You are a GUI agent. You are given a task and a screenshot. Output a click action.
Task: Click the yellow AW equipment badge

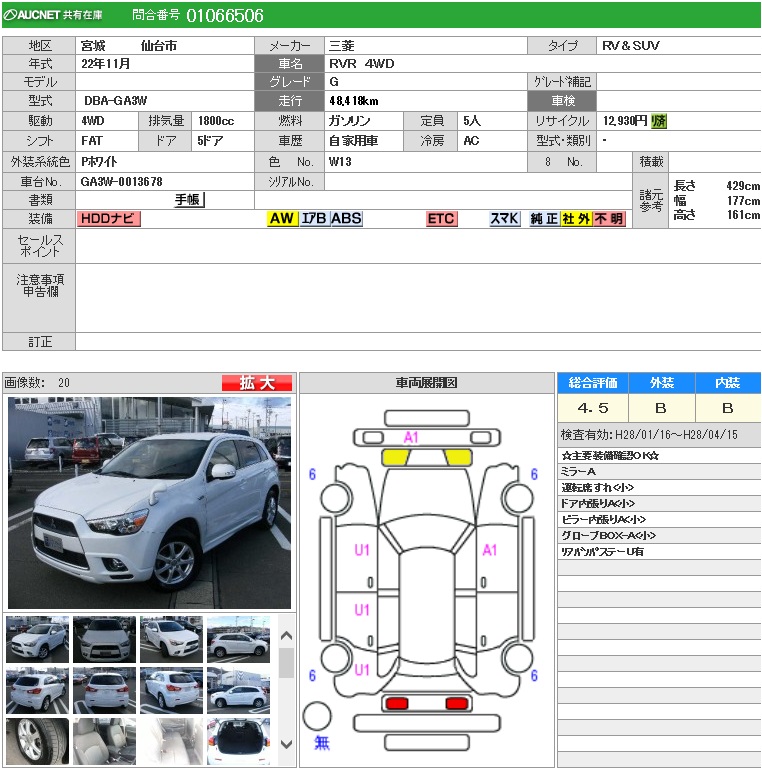[x=282, y=219]
